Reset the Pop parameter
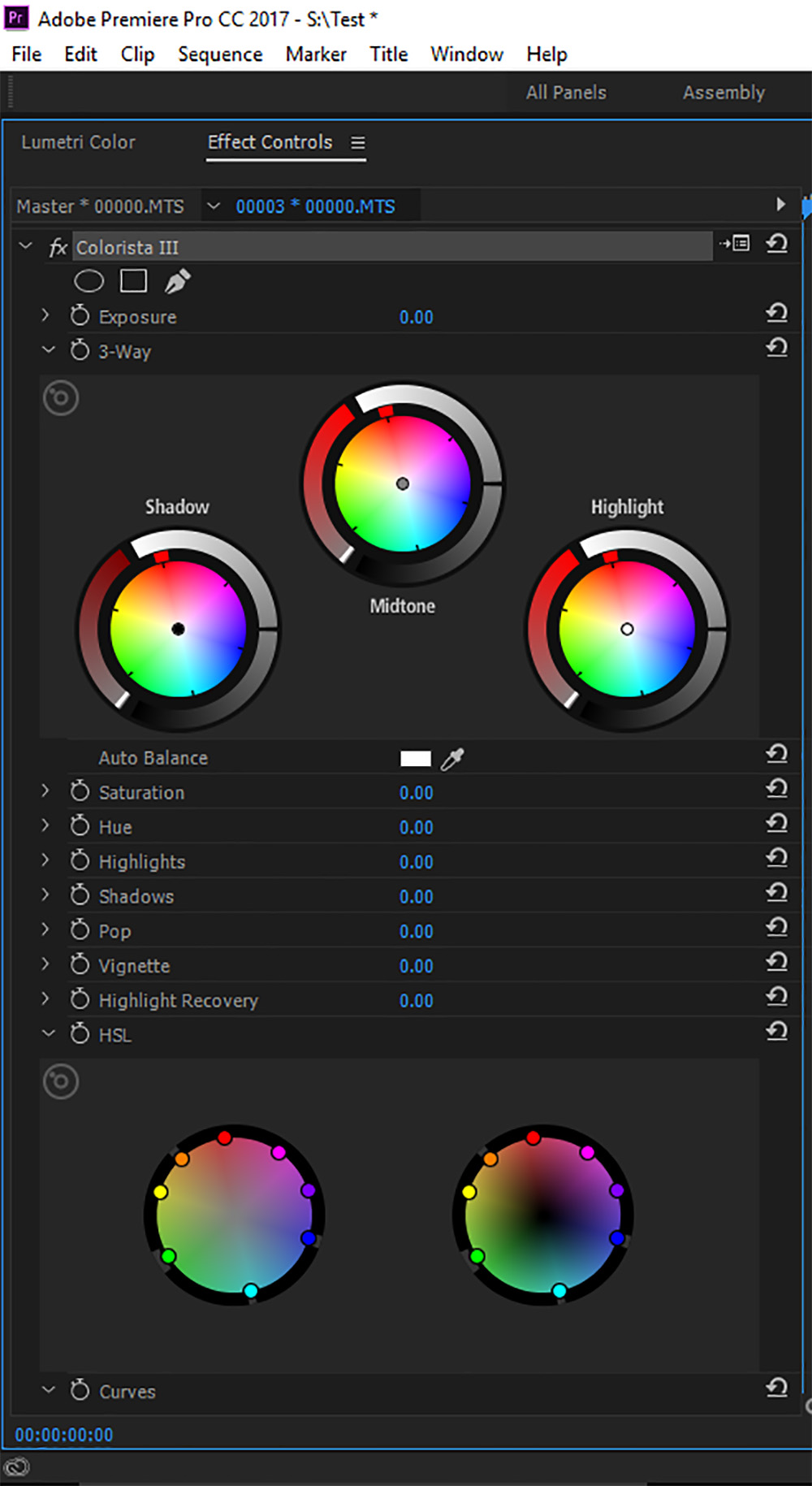Screen dimensions: 812x1486 [x=776, y=927]
